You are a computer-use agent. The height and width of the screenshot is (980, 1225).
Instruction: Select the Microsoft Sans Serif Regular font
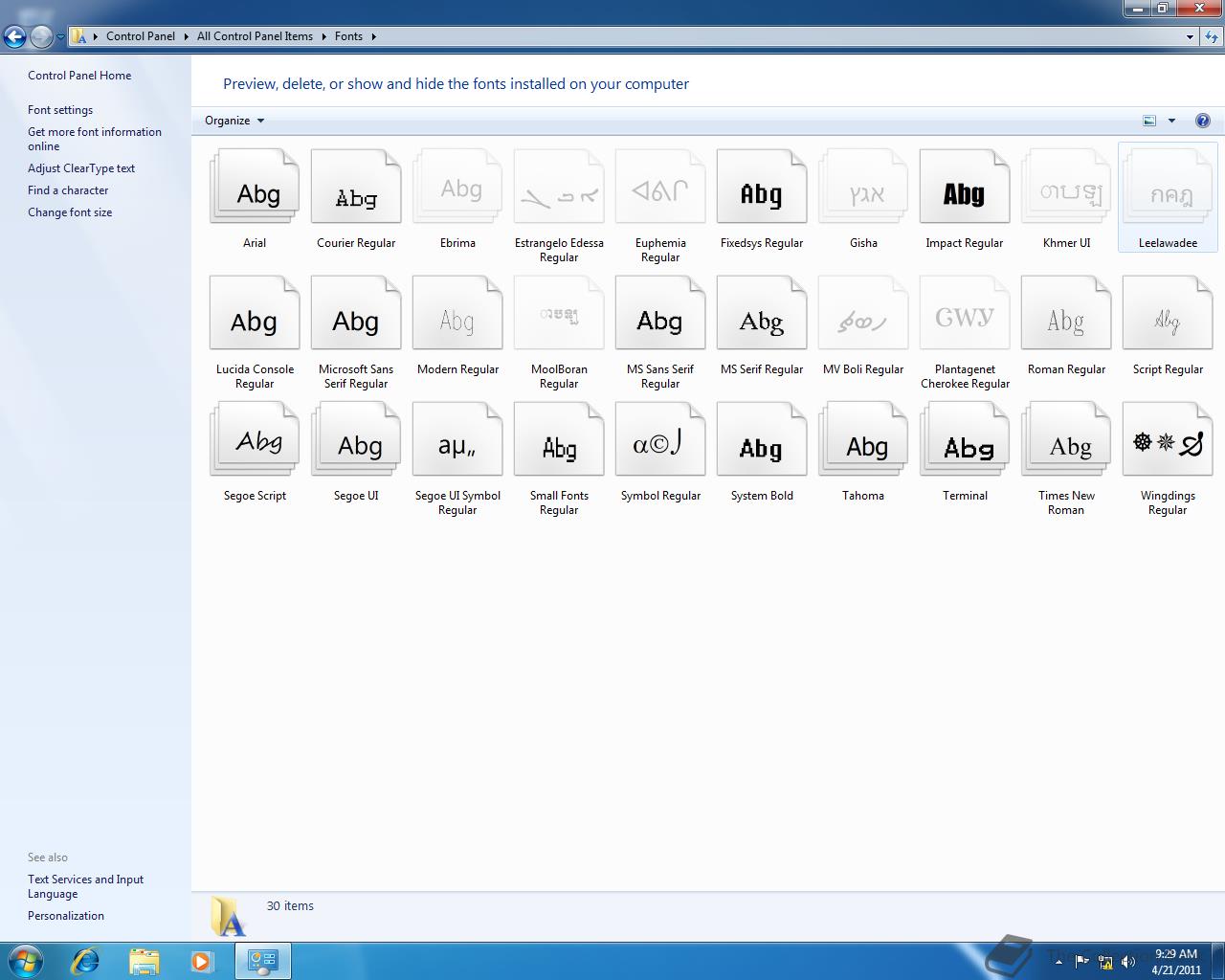click(x=356, y=314)
